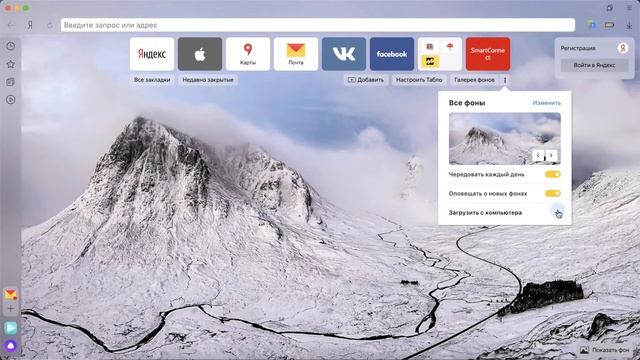640x360 pixels.
Task: Open Yandex Mail icon in the sidebar
Action: [x=11, y=294]
